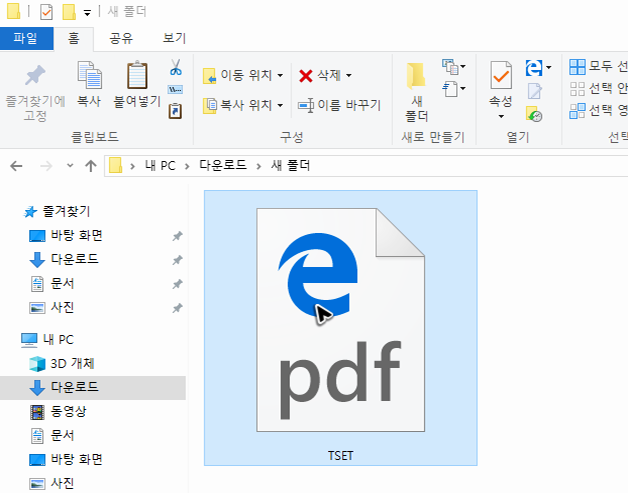The width and height of the screenshot is (628, 493).
Task: Click the Back navigation arrow
Action: (x=16, y=166)
